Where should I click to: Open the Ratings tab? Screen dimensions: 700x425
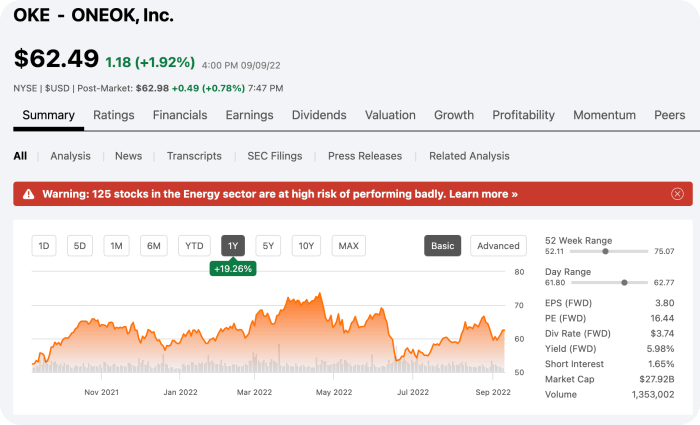(114, 115)
